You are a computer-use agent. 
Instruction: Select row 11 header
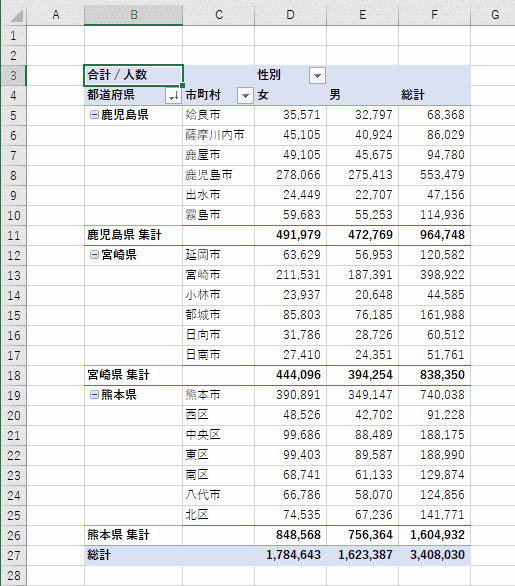click(x=14, y=235)
